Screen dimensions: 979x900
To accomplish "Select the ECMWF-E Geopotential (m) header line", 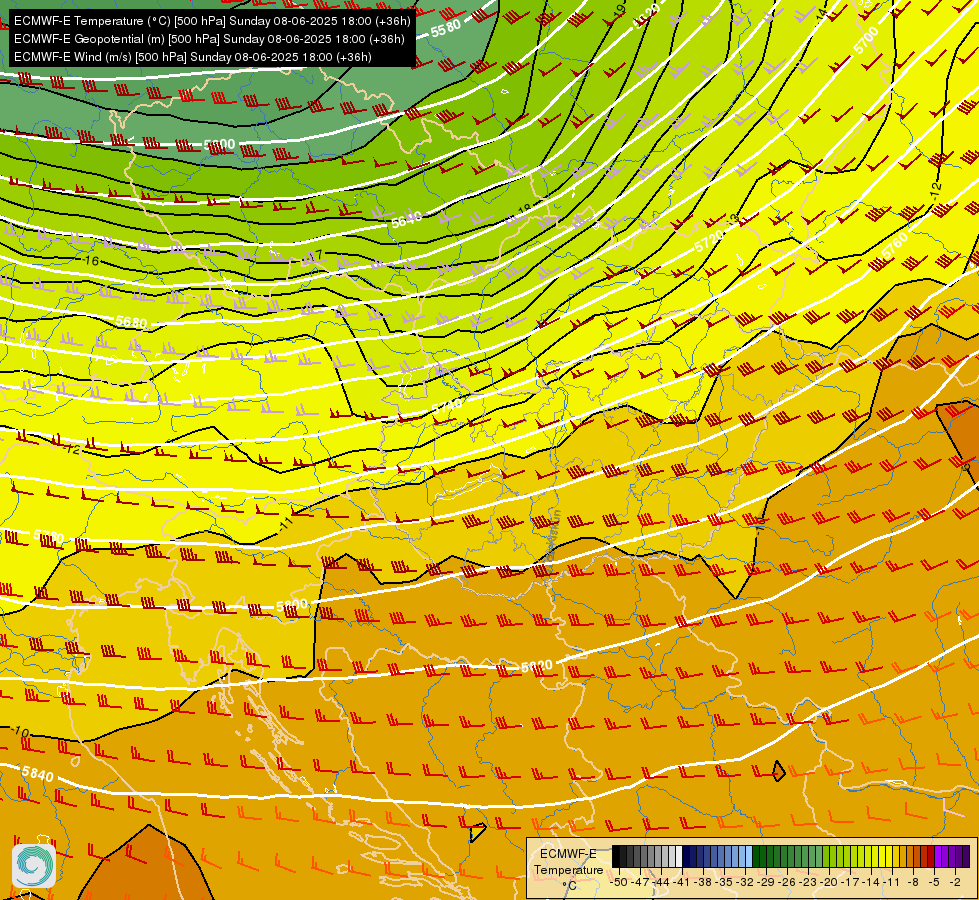I will [x=209, y=39].
